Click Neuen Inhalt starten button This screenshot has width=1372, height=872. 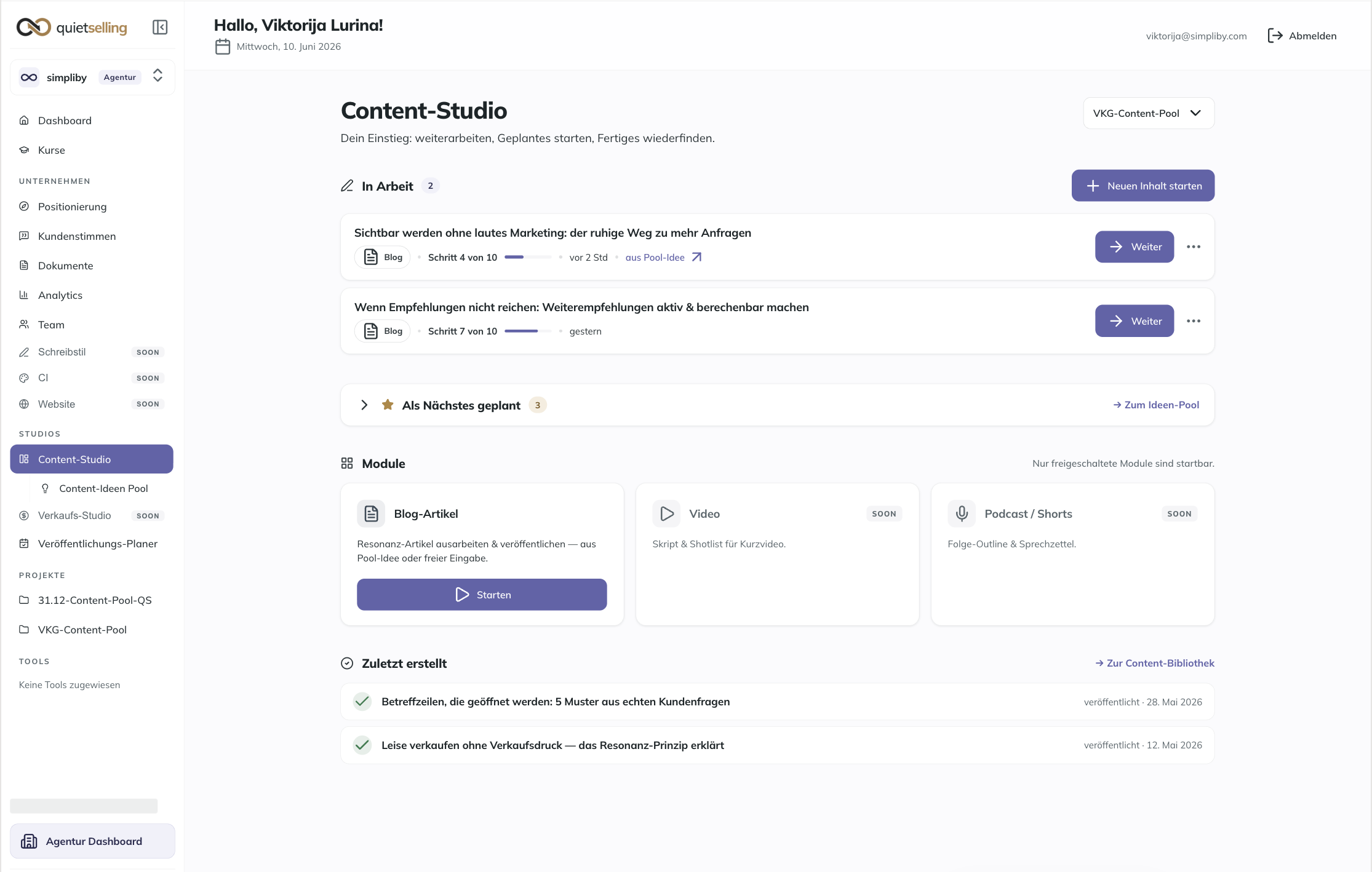pos(1143,186)
